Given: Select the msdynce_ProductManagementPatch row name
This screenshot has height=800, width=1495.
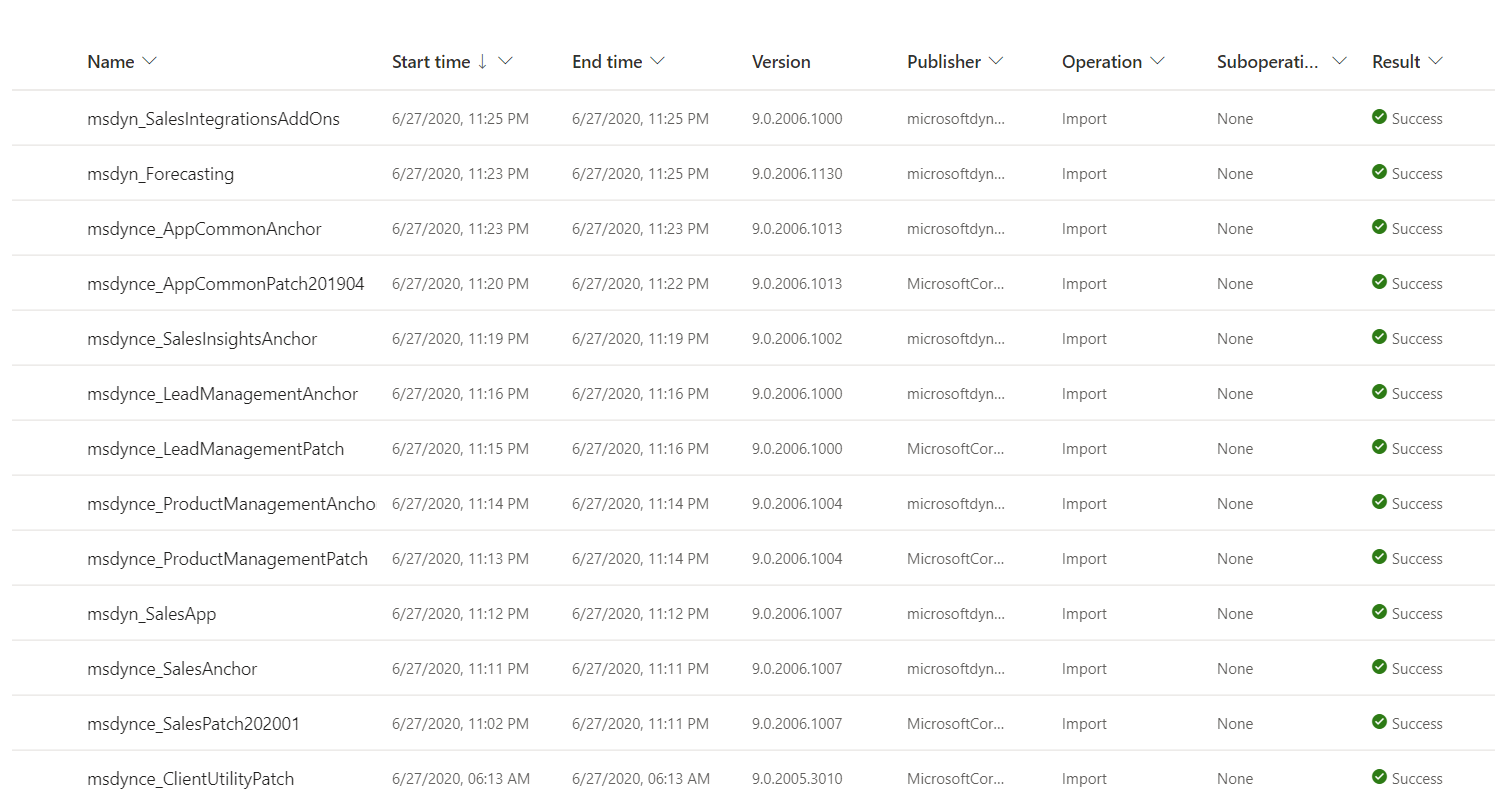Looking at the screenshot, I should [x=227, y=559].
